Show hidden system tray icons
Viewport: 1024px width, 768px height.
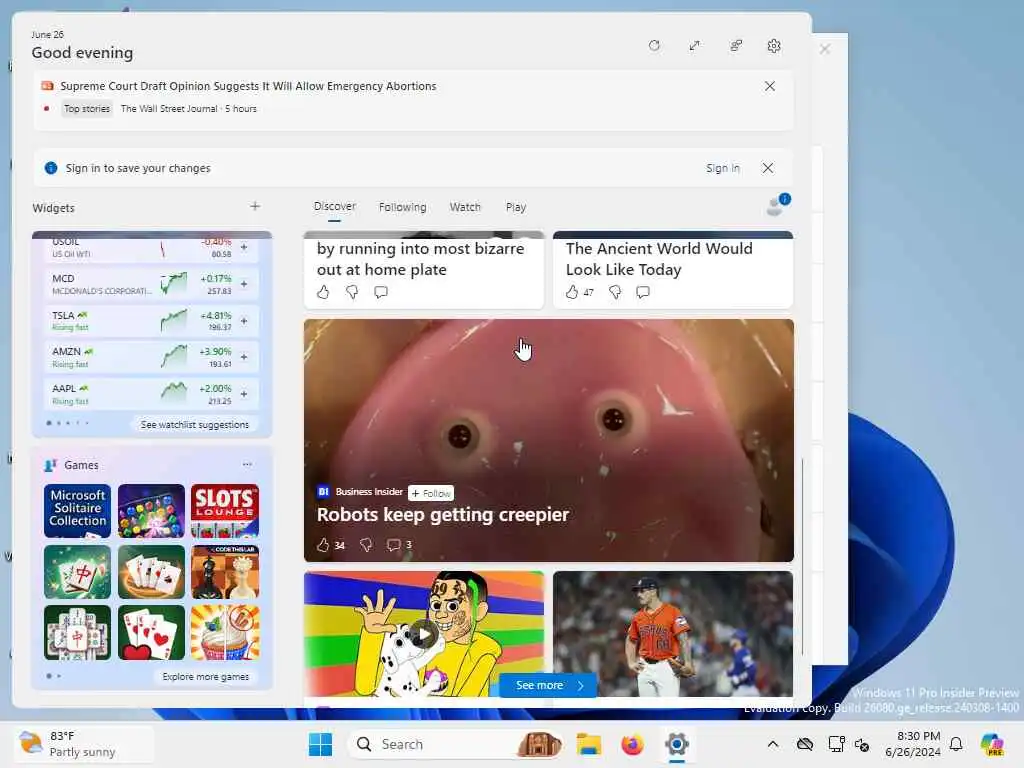coord(773,744)
